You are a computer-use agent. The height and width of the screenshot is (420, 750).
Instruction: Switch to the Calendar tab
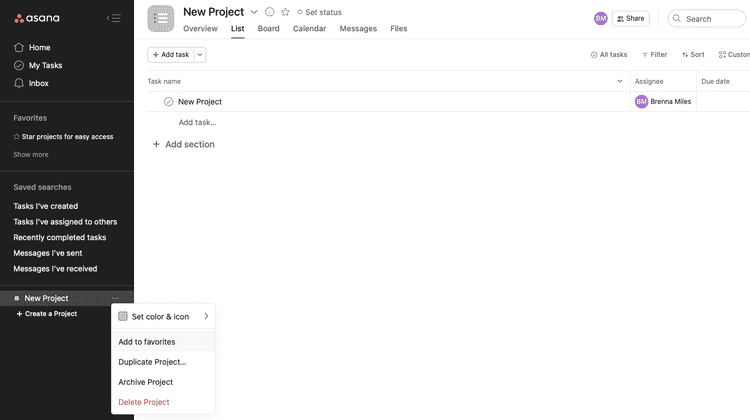point(309,29)
